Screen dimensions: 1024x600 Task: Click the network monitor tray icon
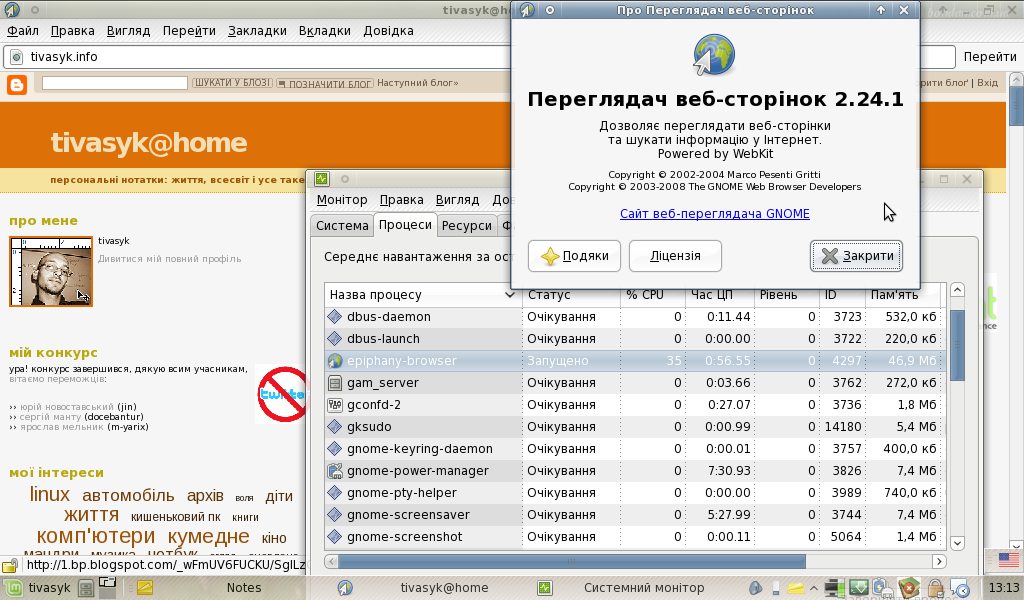click(x=833, y=588)
